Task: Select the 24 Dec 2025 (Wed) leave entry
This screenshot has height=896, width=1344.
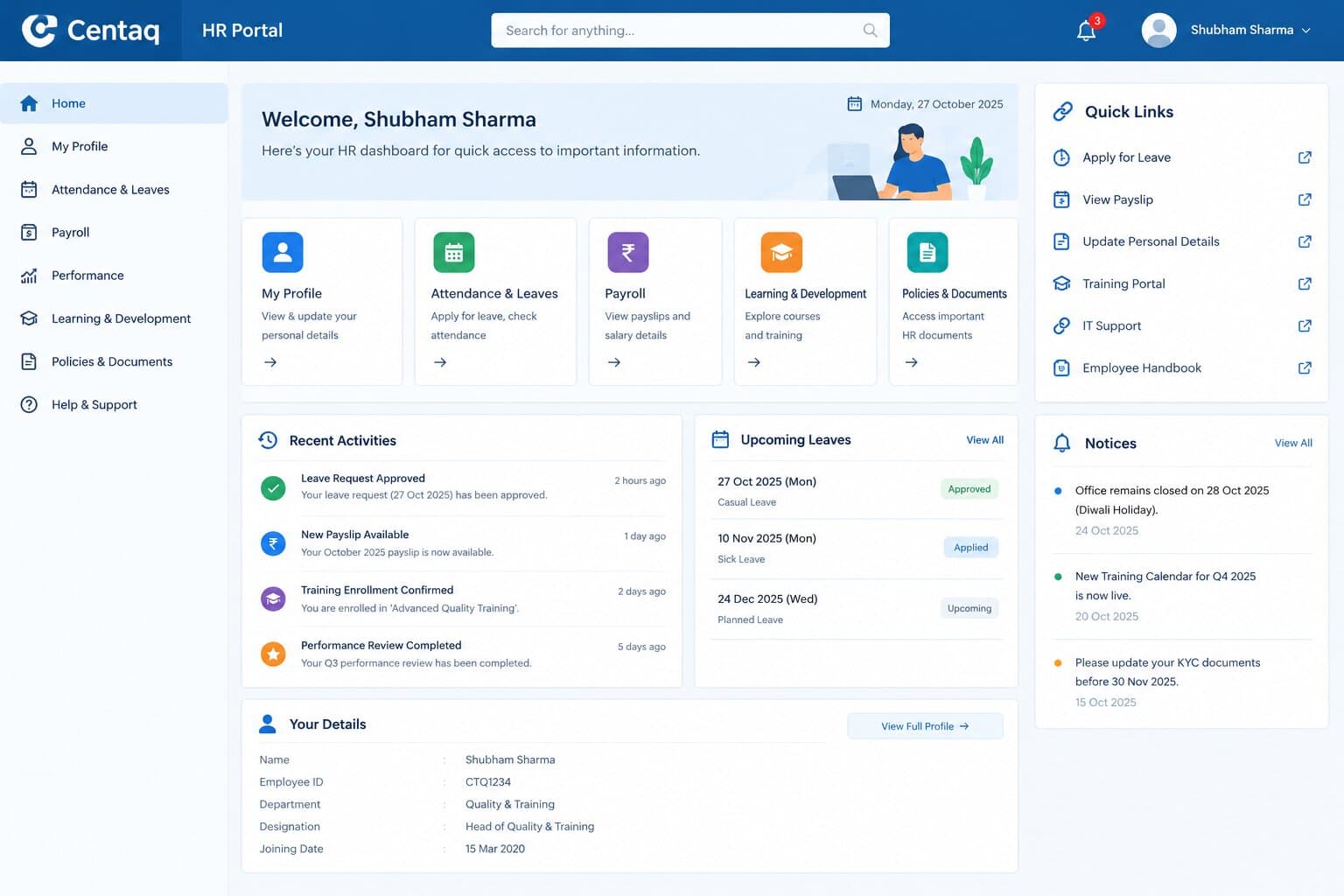Action: (856, 609)
